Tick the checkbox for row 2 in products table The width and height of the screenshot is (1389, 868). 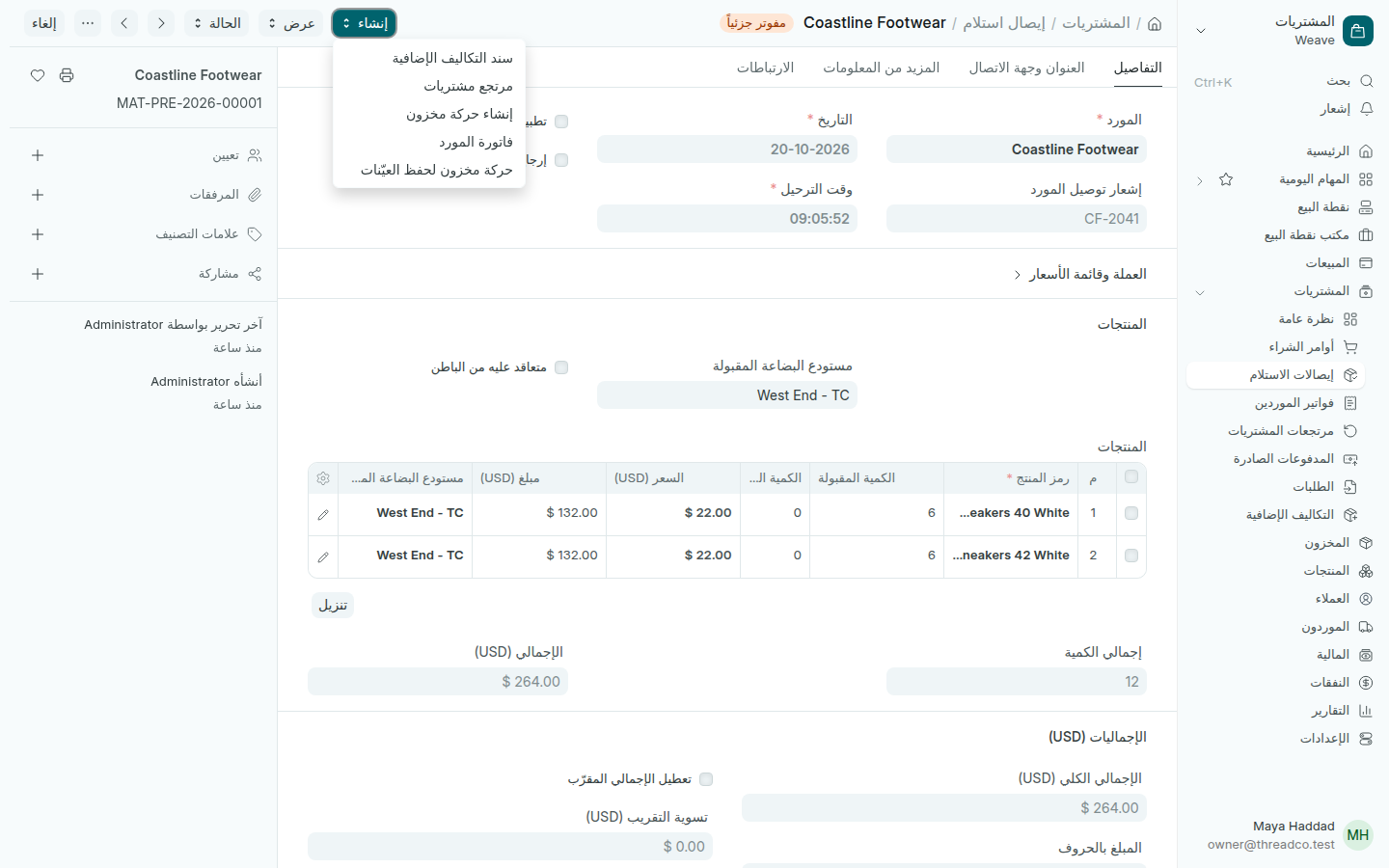(1131, 556)
